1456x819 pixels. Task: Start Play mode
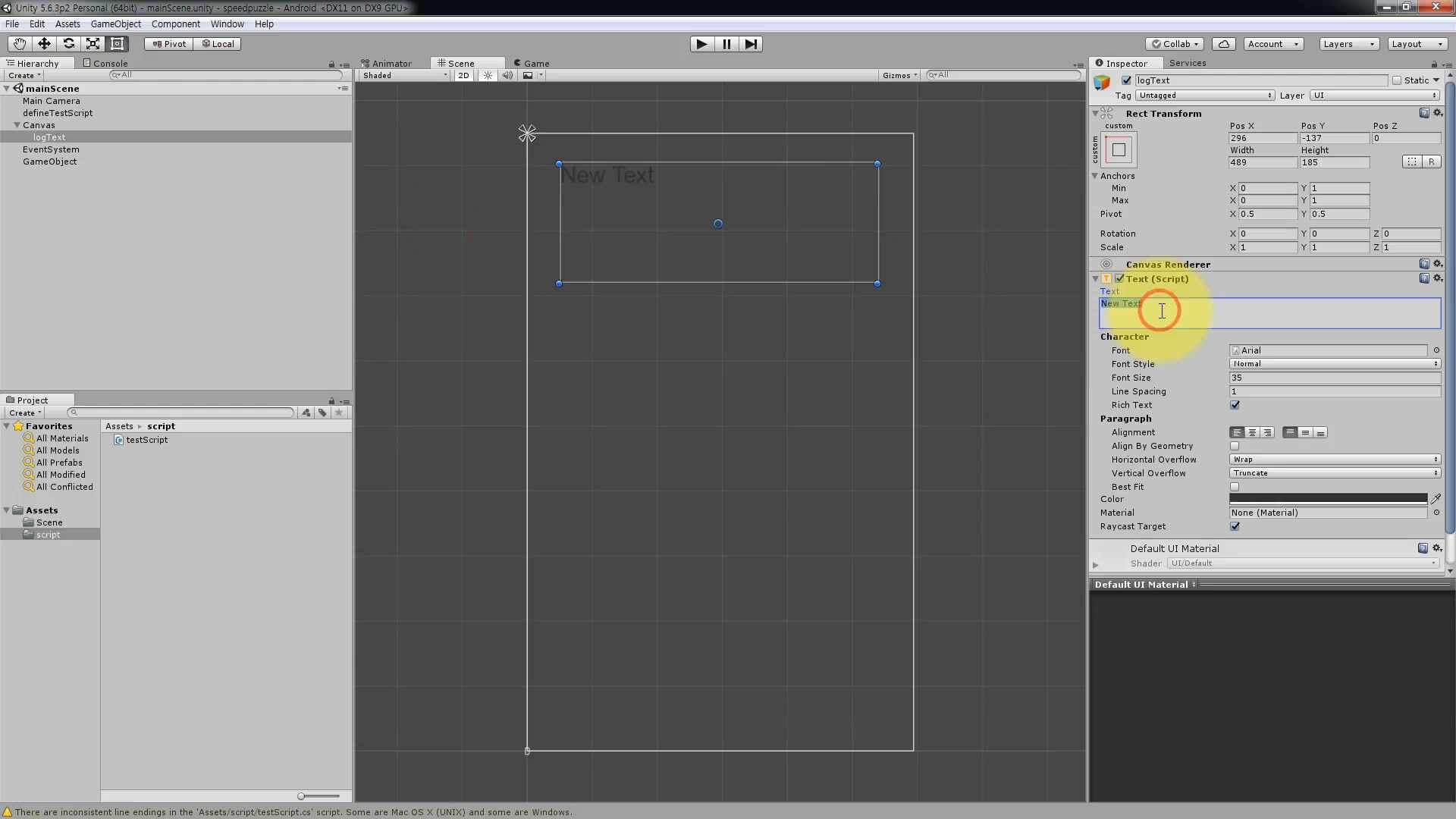(x=702, y=44)
